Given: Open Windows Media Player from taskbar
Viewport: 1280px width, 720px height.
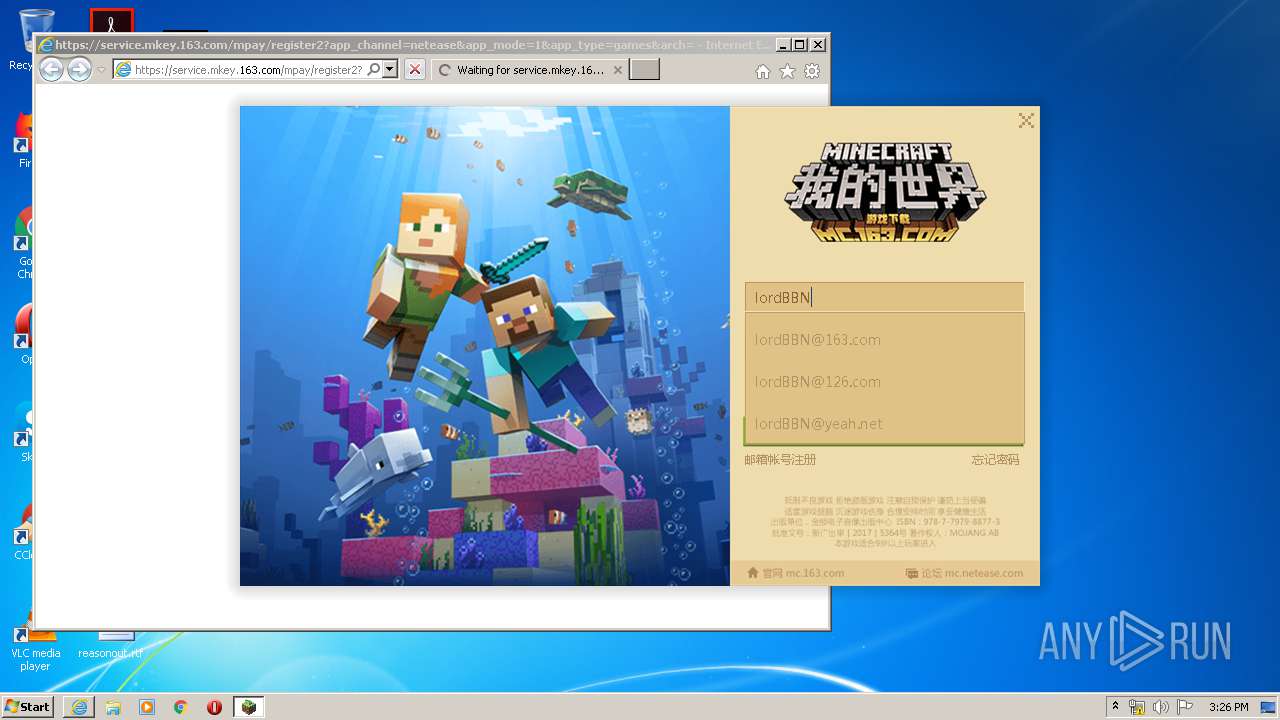Looking at the screenshot, I should [x=147, y=707].
